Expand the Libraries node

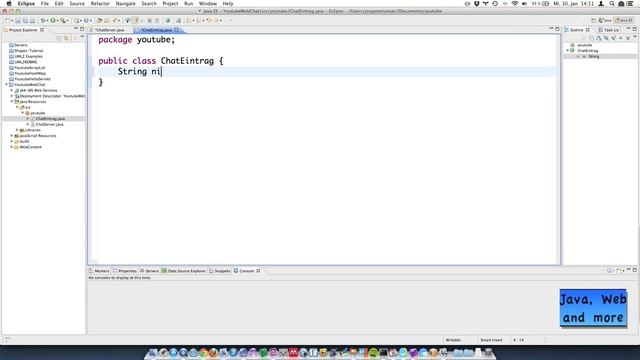coord(17,130)
